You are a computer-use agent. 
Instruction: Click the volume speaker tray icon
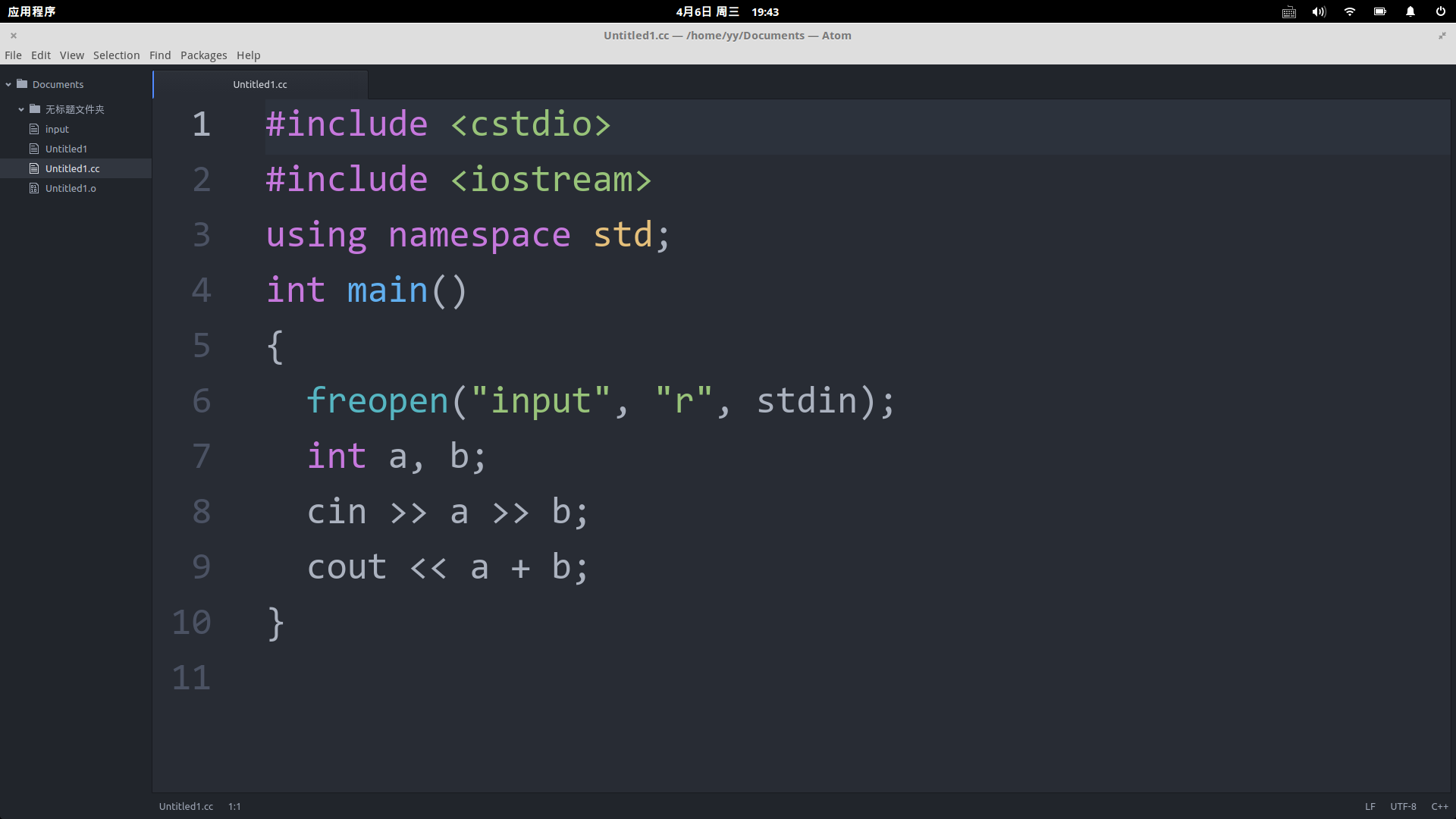[x=1319, y=11]
